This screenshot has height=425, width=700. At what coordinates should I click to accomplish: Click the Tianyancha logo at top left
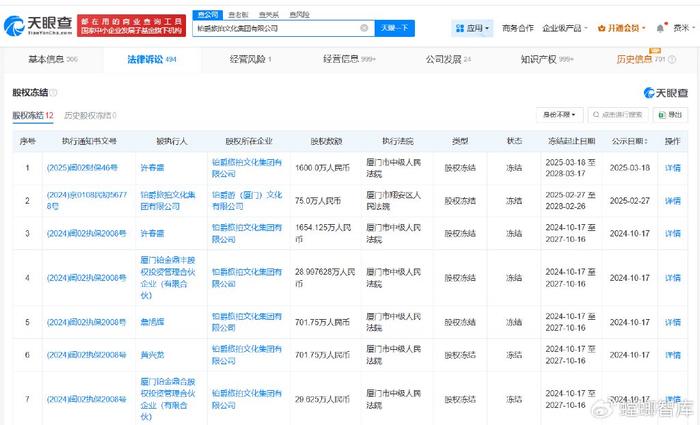tap(38, 25)
